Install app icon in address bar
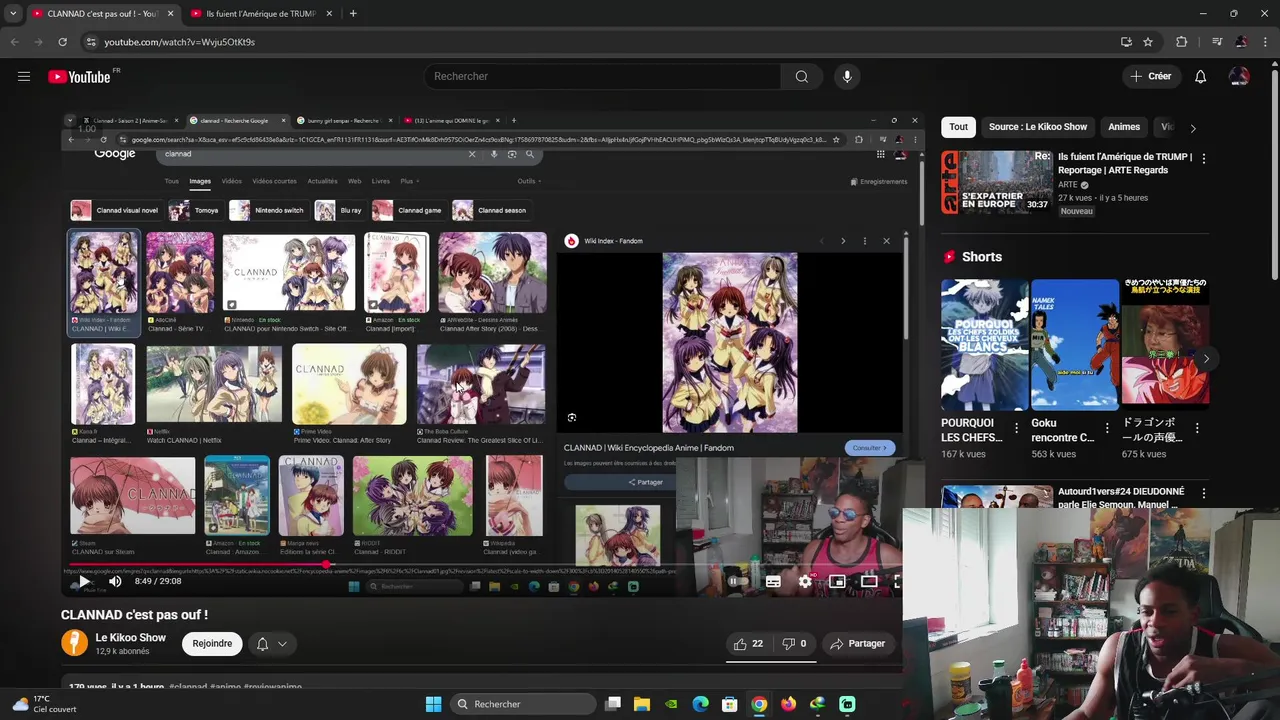Image resolution: width=1280 pixels, height=720 pixels. click(1126, 42)
